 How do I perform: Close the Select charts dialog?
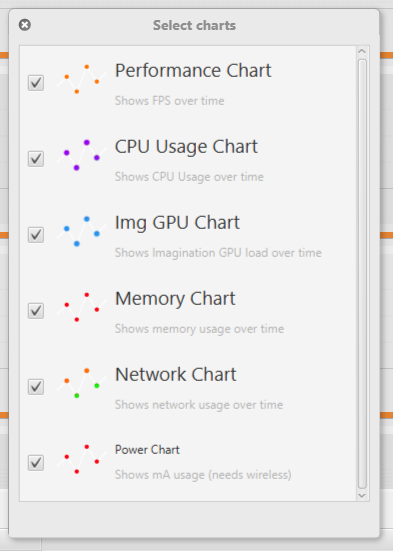pyautogui.click(x=25, y=25)
